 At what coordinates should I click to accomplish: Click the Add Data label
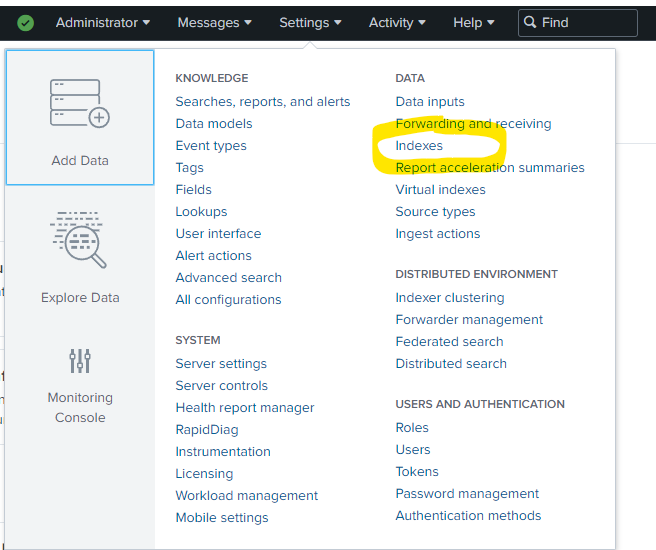tap(80, 161)
